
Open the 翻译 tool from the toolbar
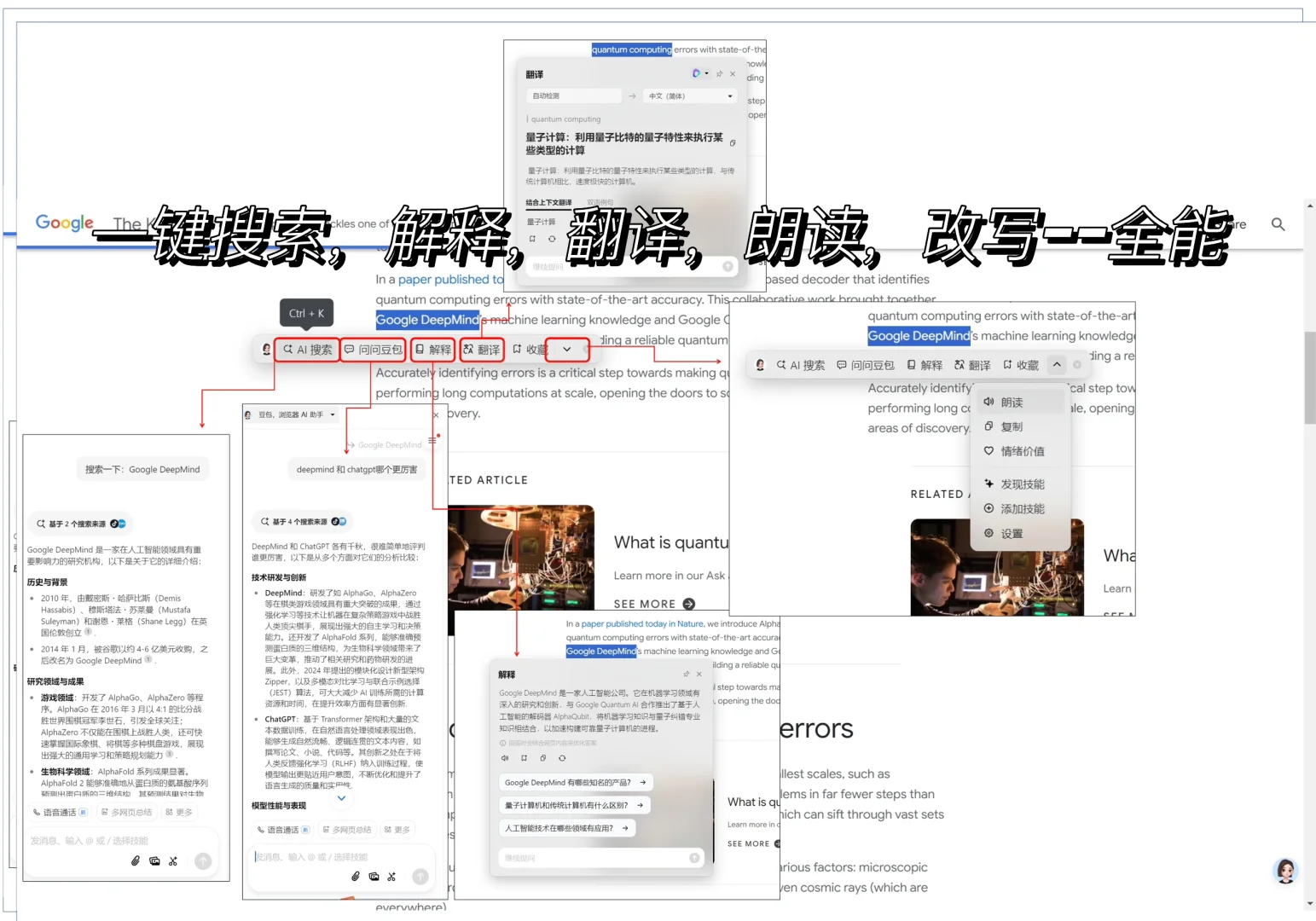pyautogui.click(x=482, y=349)
